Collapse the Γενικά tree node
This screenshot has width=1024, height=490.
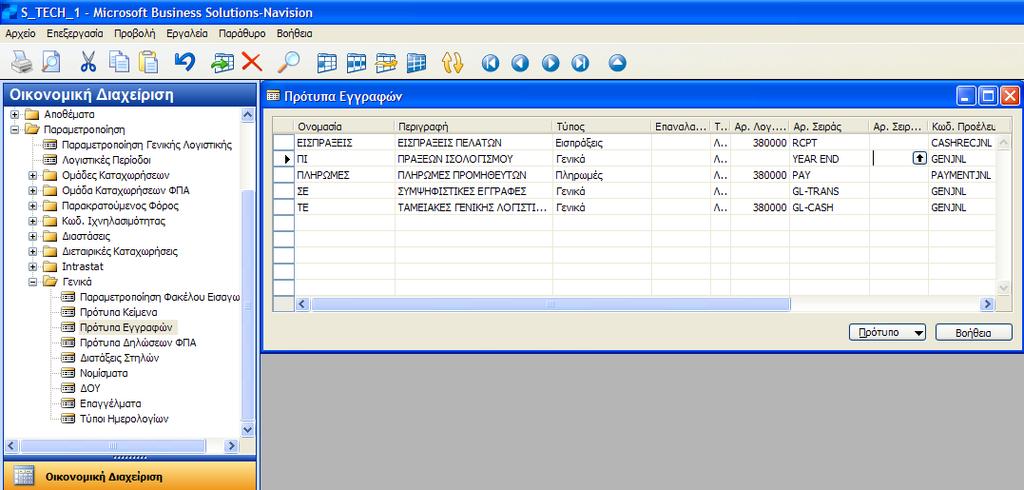tap(33, 282)
